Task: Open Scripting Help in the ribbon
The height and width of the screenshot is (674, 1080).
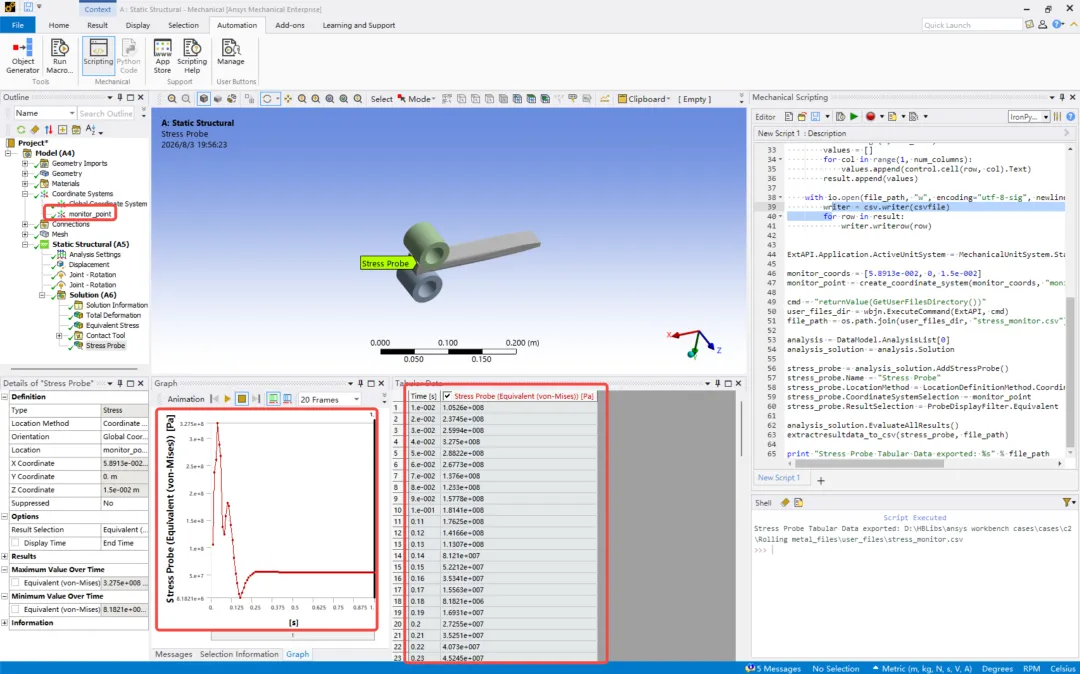Action: [x=192, y=56]
